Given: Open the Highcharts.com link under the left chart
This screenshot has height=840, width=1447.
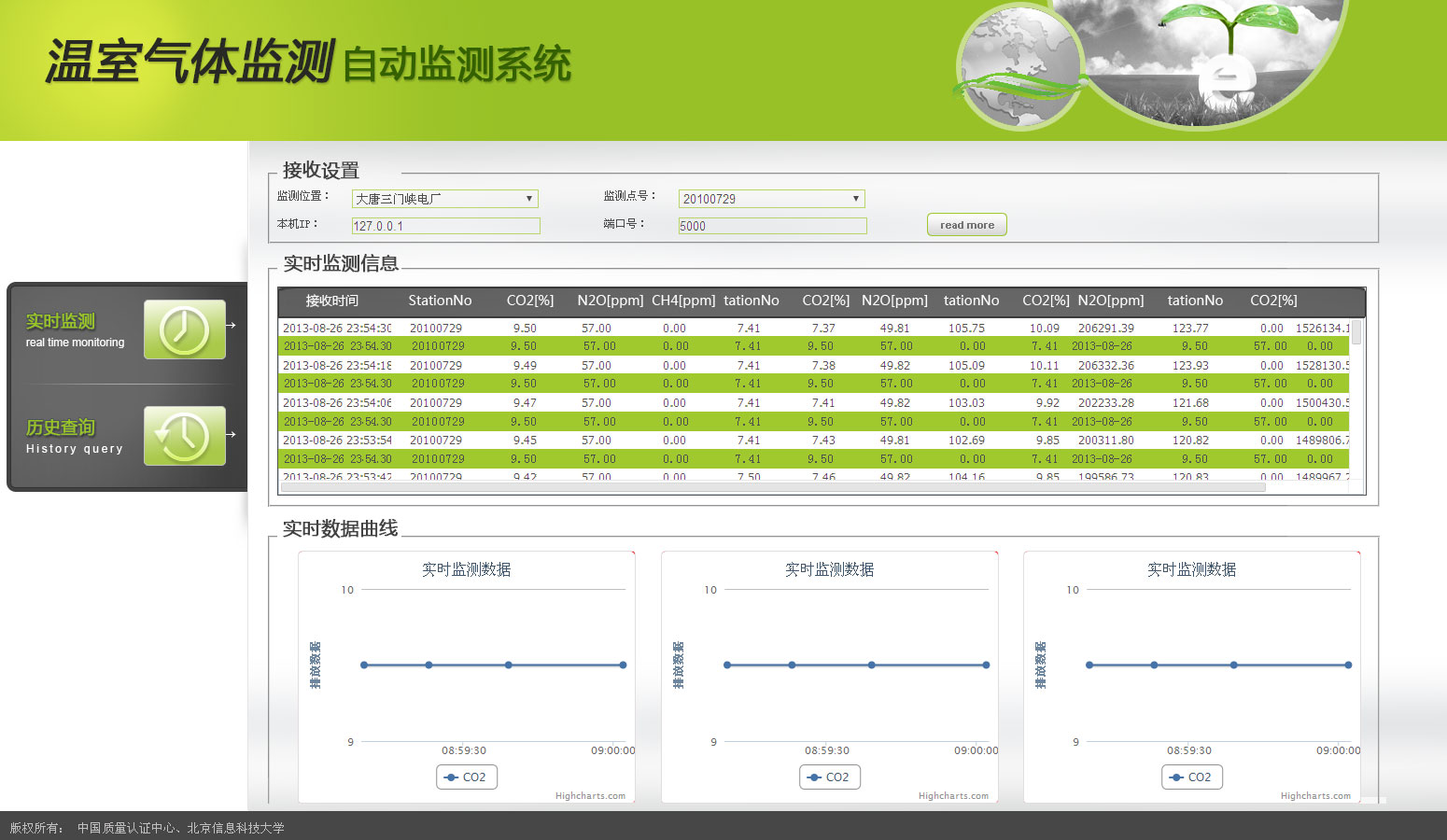Looking at the screenshot, I should click(590, 796).
